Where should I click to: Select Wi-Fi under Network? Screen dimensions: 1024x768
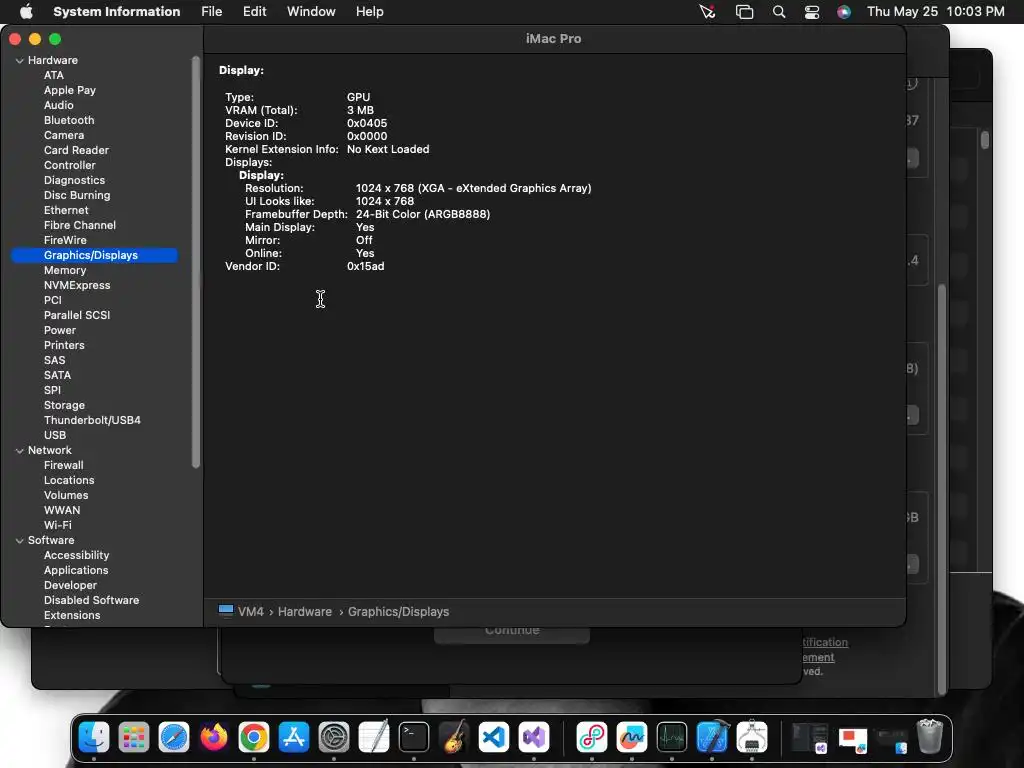pos(57,526)
